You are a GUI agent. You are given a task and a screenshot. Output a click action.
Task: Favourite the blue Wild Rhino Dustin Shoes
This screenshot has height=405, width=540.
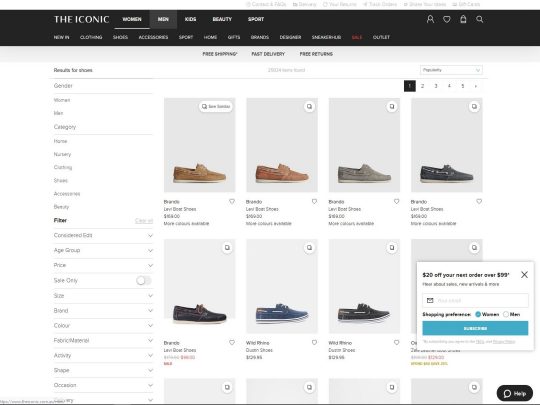(x=314, y=343)
